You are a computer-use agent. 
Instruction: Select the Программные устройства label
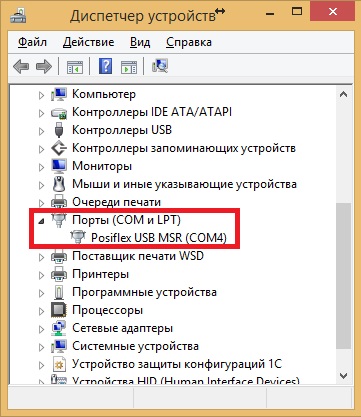coord(144,292)
